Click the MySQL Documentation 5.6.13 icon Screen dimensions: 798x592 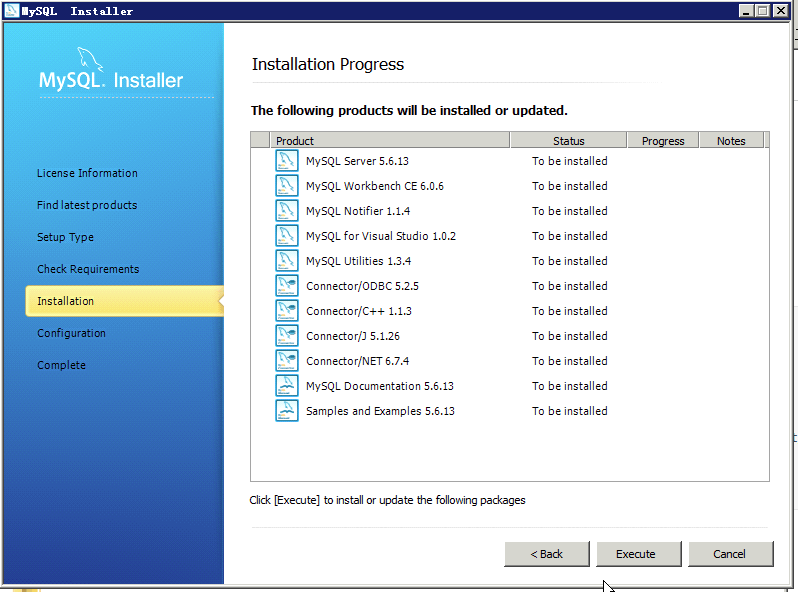tap(287, 385)
